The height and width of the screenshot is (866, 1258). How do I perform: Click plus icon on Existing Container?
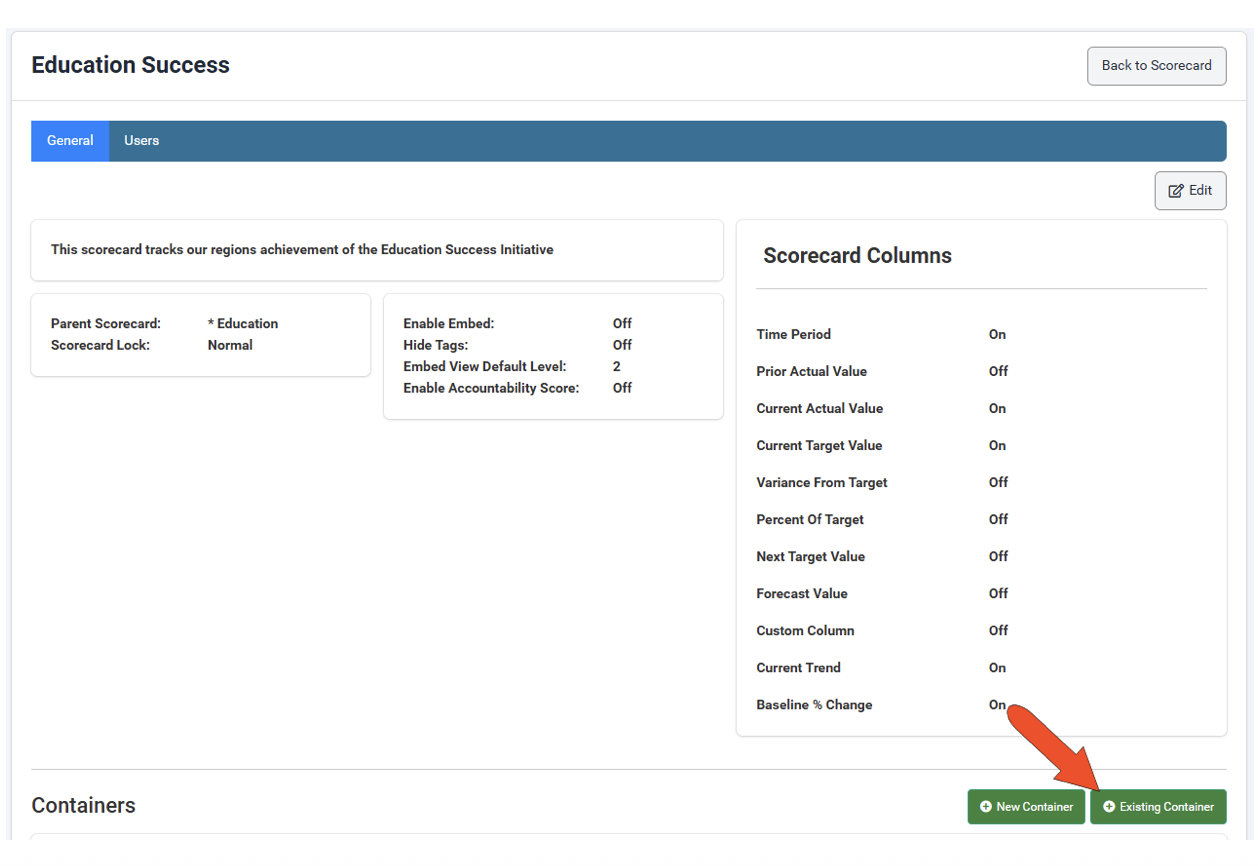click(x=1109, y=807)
